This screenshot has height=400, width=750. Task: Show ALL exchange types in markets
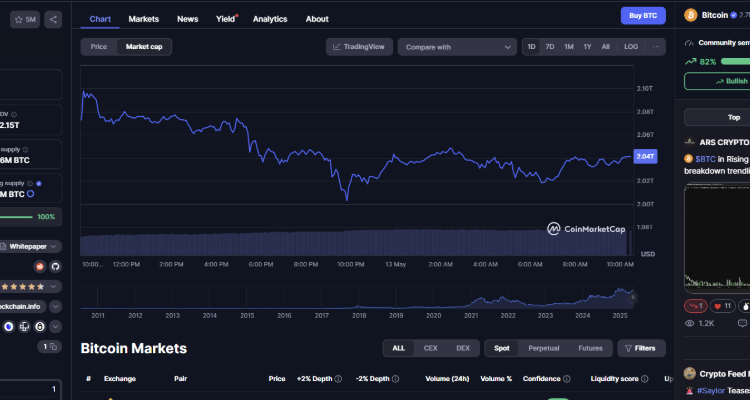point(398,348)
